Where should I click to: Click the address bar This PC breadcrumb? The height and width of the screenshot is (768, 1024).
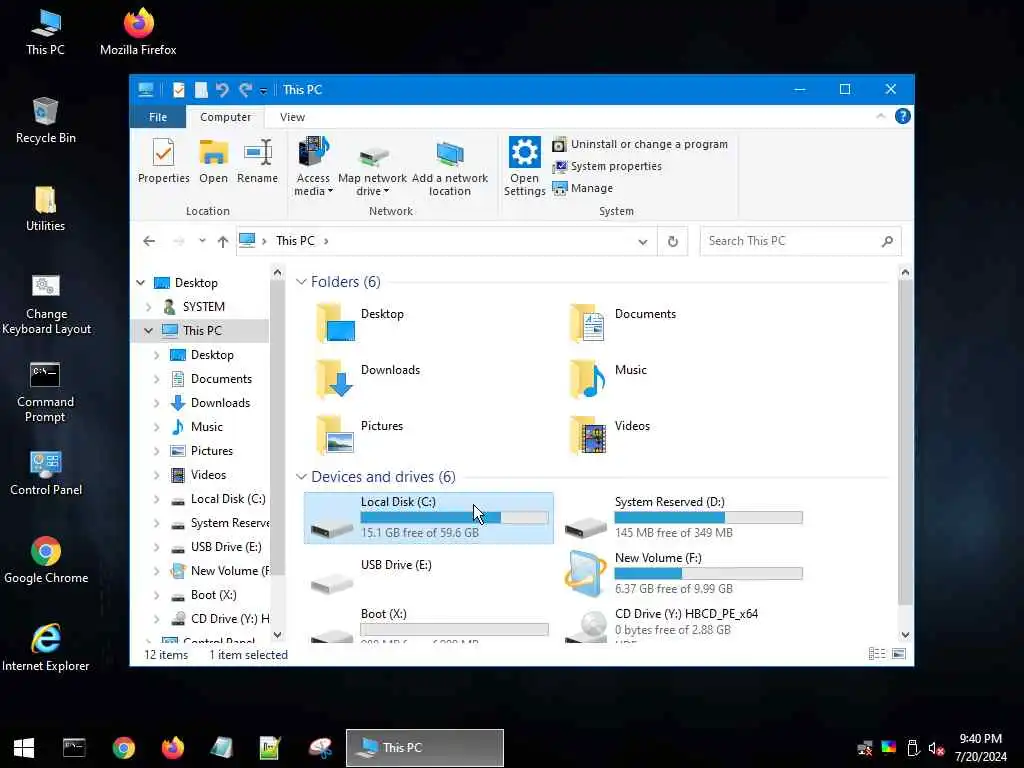tap(295, 241)
